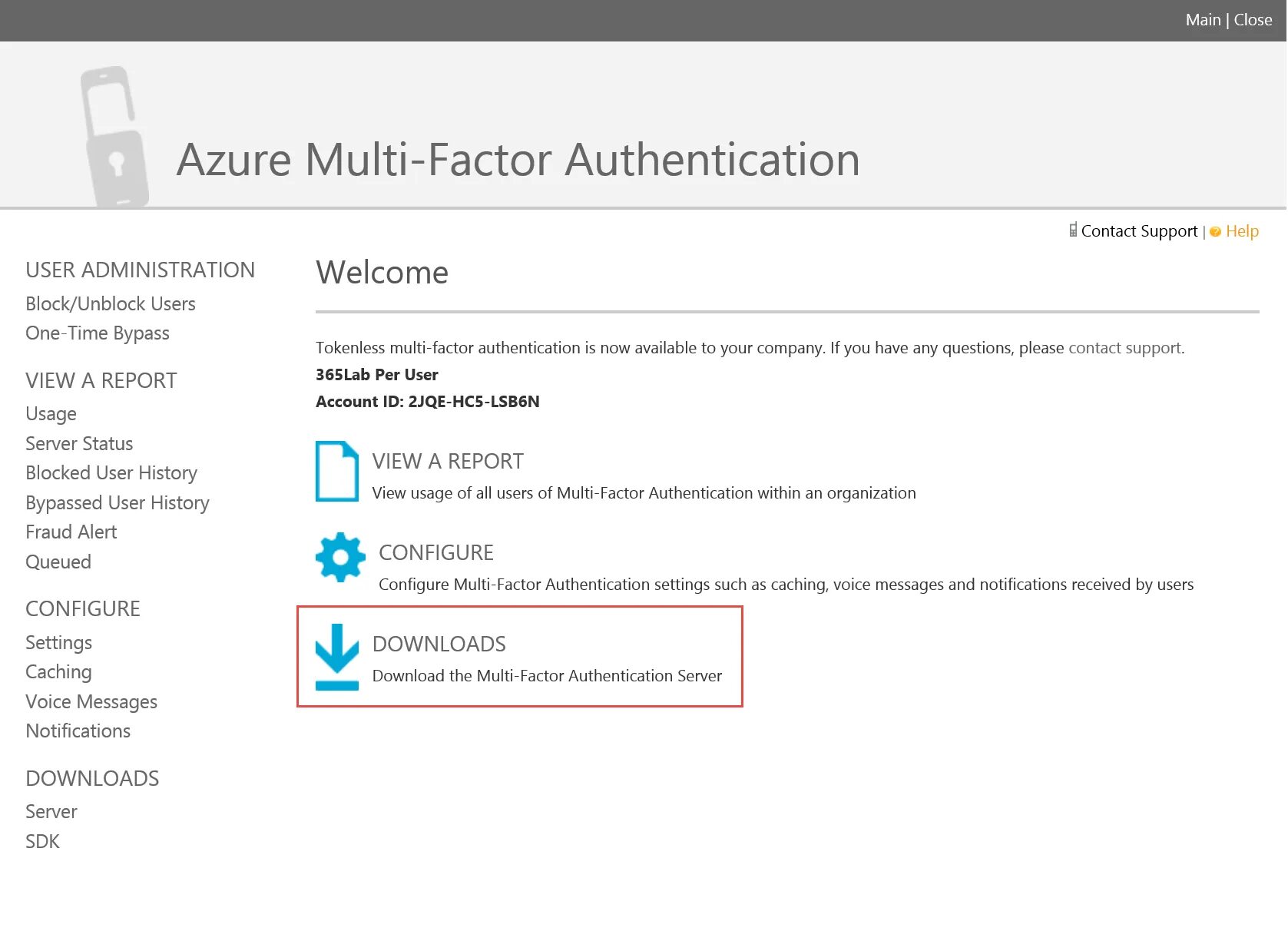
Task: Click the Downloads arrow icon
Action: click(337, 657)
